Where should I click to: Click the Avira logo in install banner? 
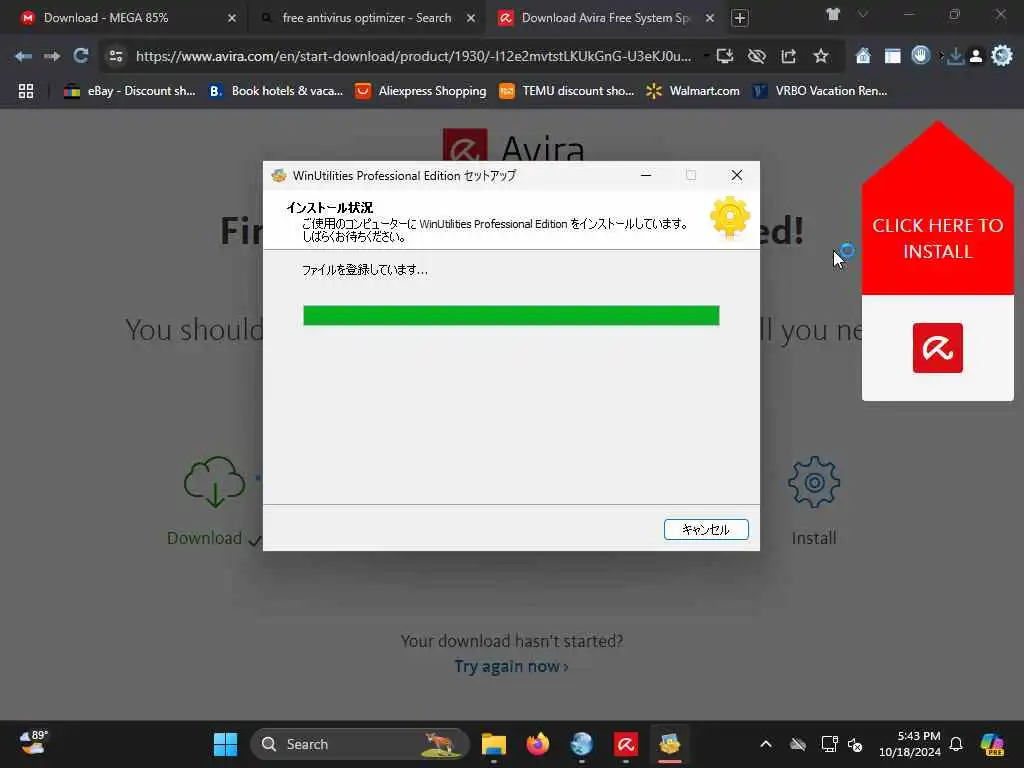coord(938,348)
